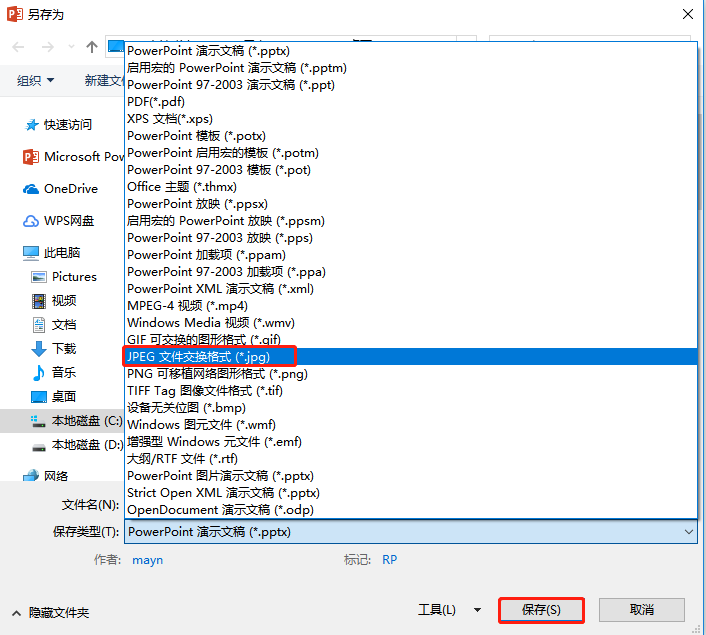
Task: Open the 下载 arrow icon
Action: pos(39,349)
